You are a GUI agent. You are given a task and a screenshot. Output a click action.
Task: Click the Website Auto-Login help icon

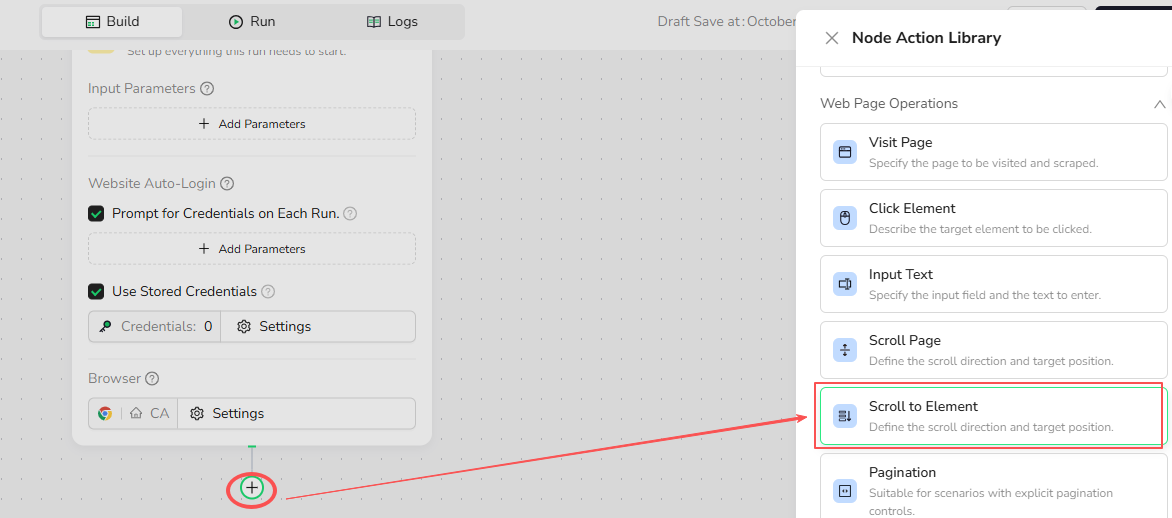[x=227, y=184]
